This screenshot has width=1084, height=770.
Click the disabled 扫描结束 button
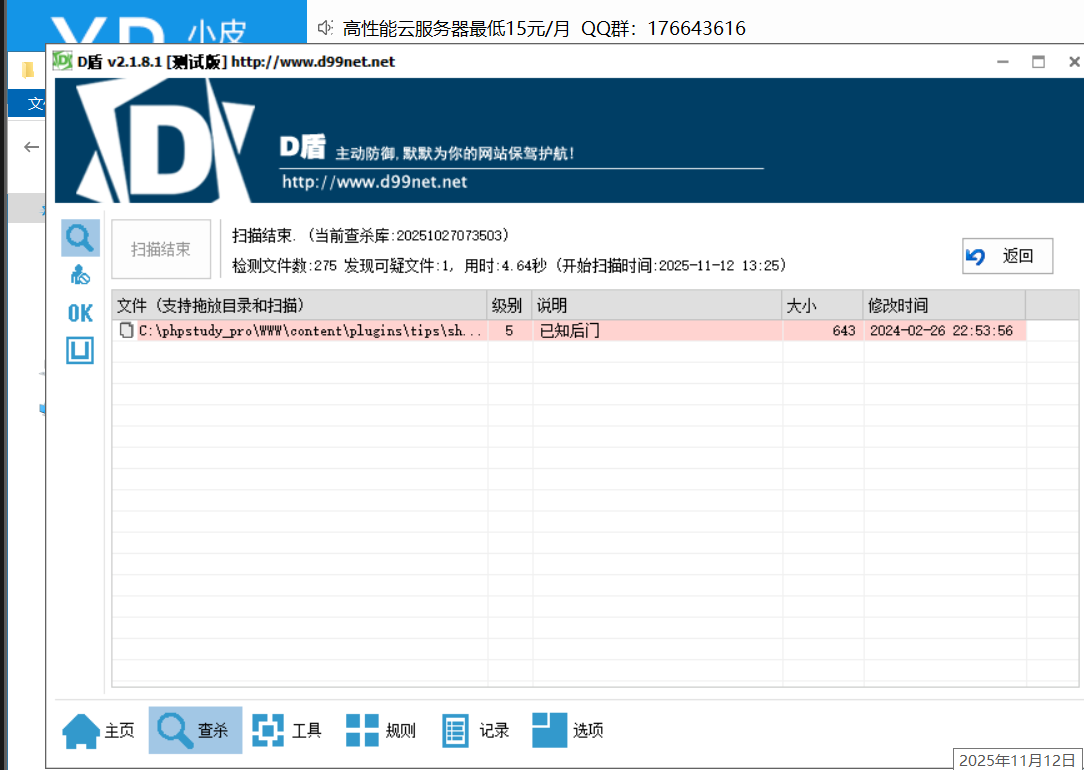pyautogui.click(x=161, y=249)
